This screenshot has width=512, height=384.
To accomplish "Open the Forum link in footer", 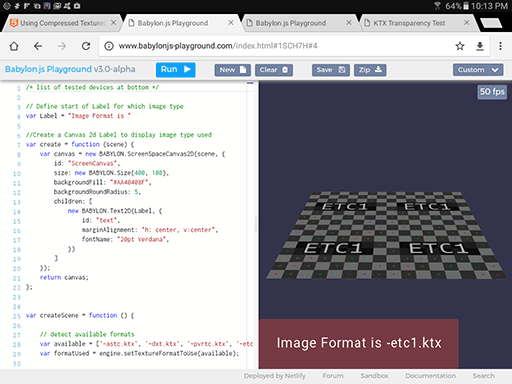I will [333, 376].
